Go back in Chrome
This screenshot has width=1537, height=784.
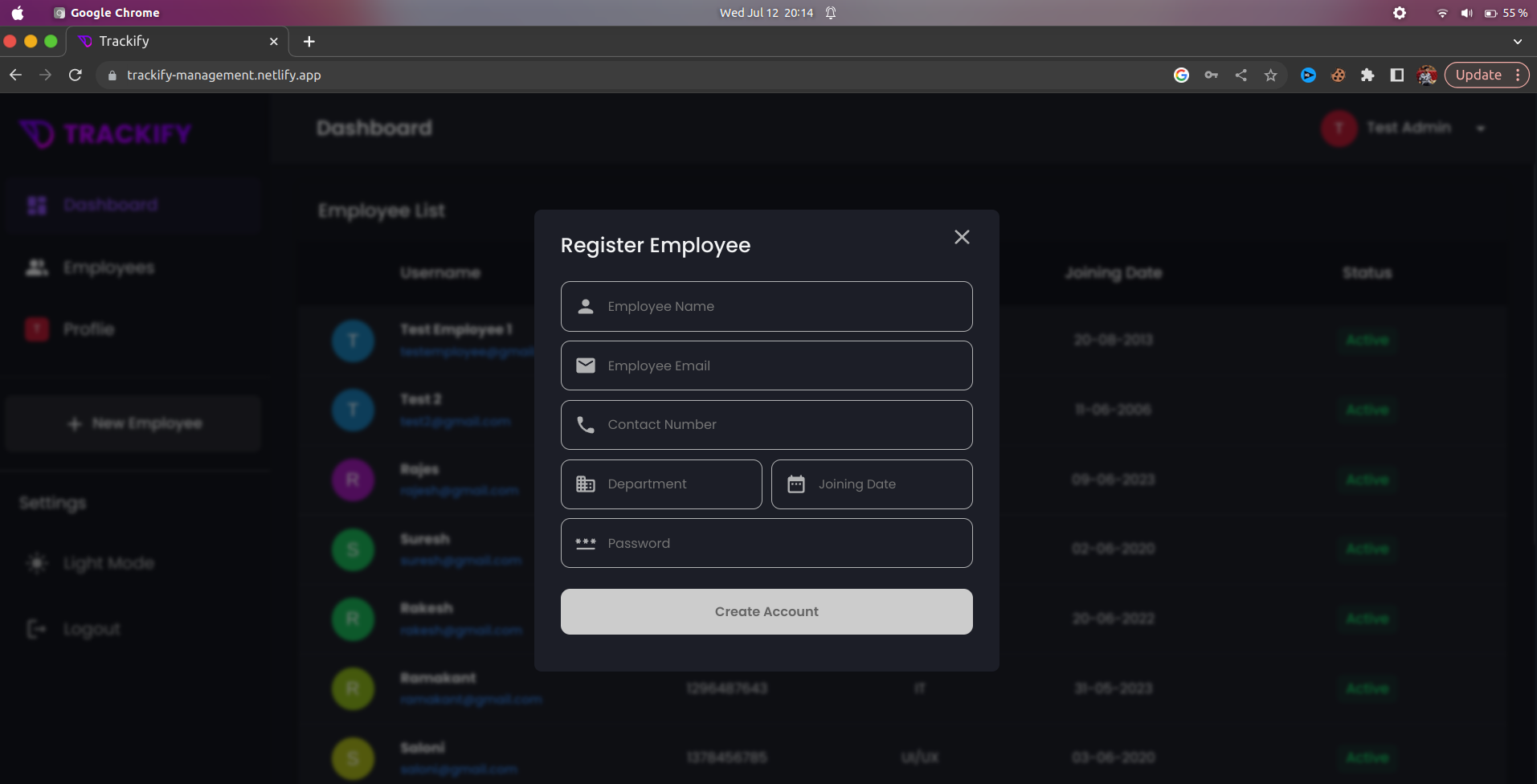click(x=16, y=75)
